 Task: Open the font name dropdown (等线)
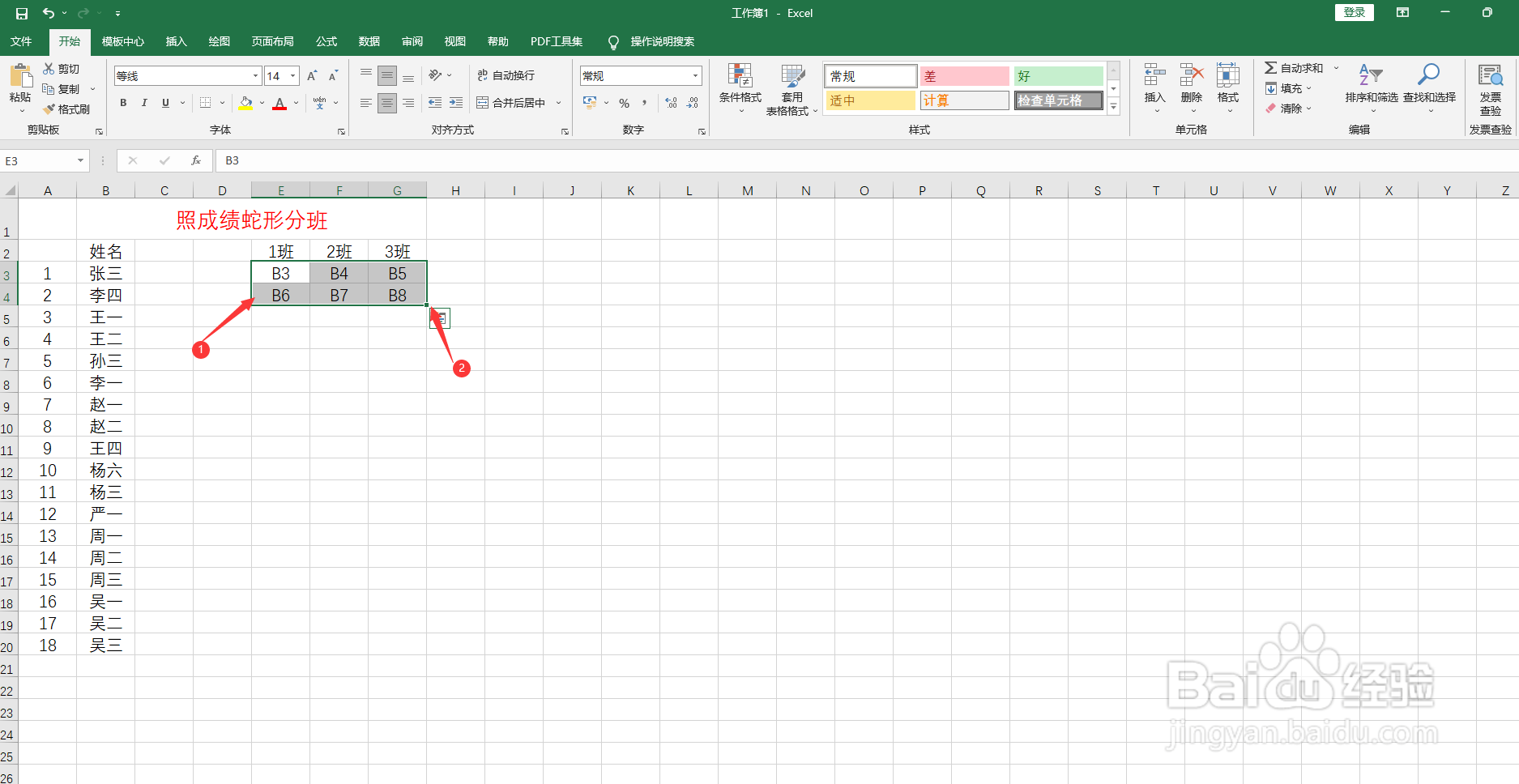(x=255, y=76)
